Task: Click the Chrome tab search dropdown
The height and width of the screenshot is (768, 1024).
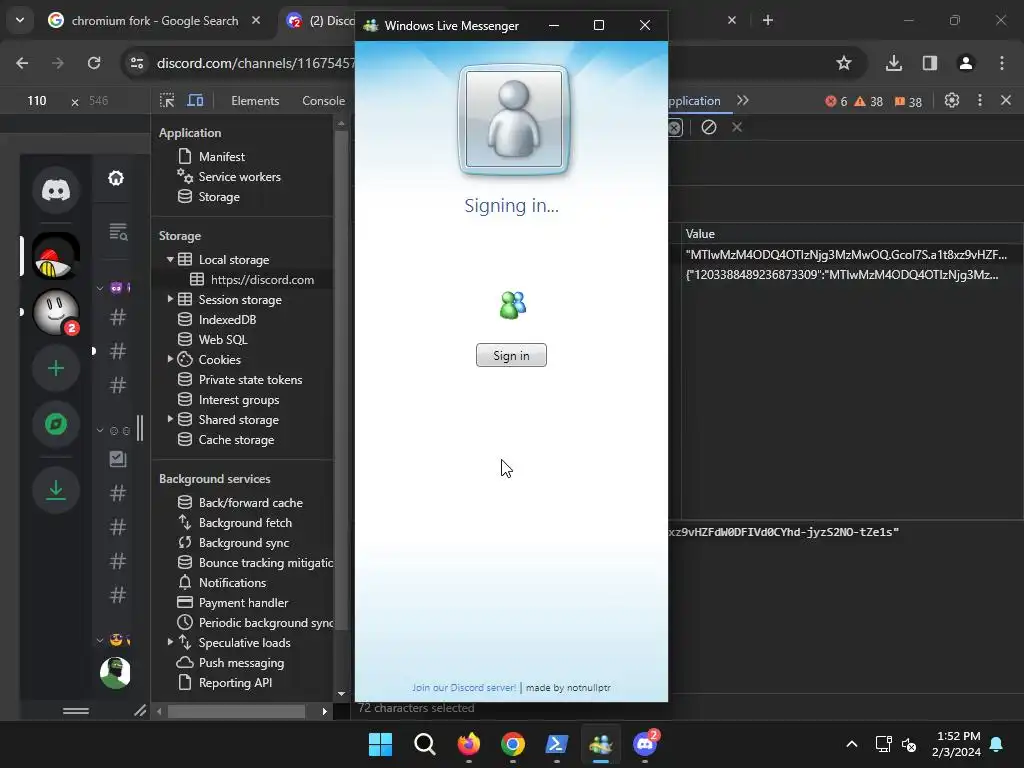Action: 20,20
